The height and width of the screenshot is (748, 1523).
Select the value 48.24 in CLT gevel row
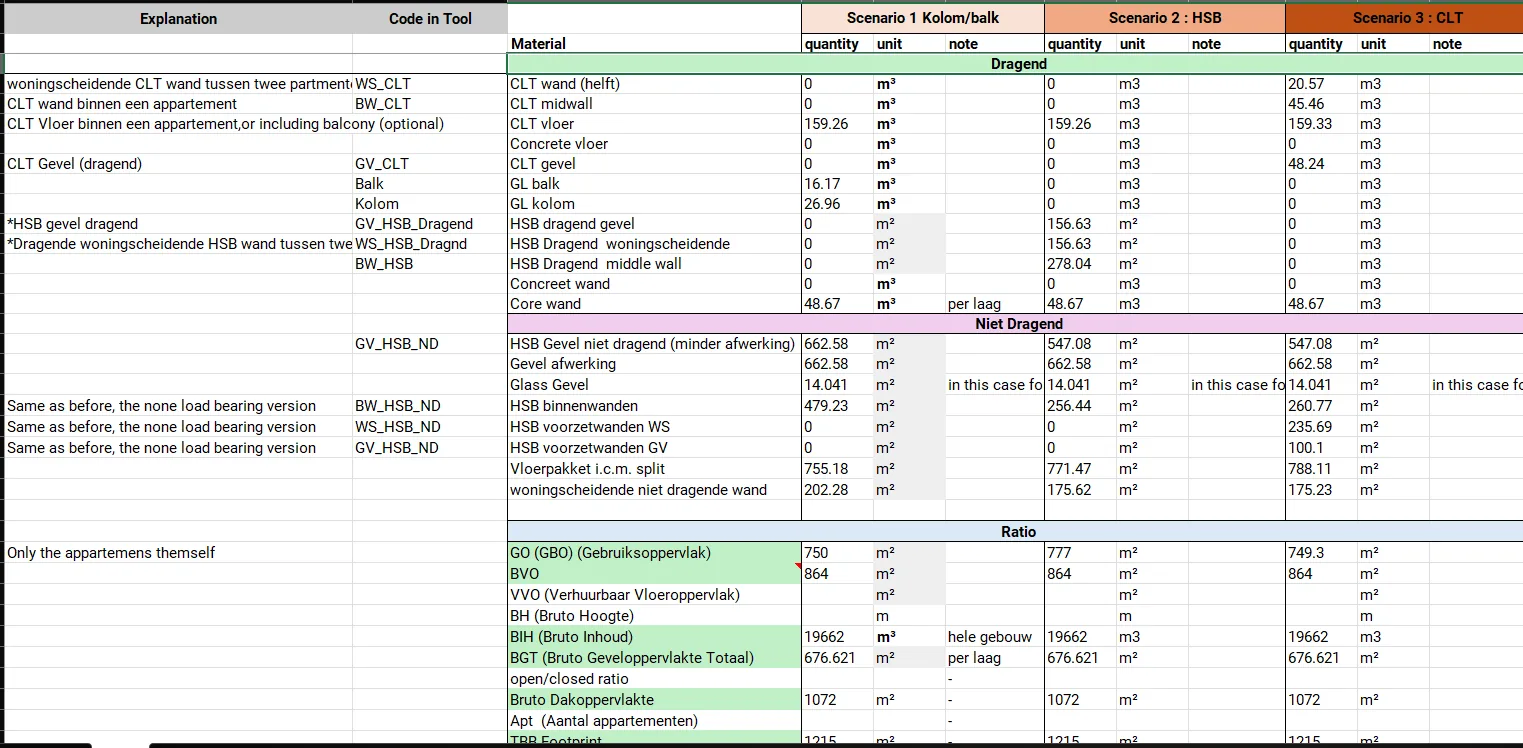[x=1321, y=164]
